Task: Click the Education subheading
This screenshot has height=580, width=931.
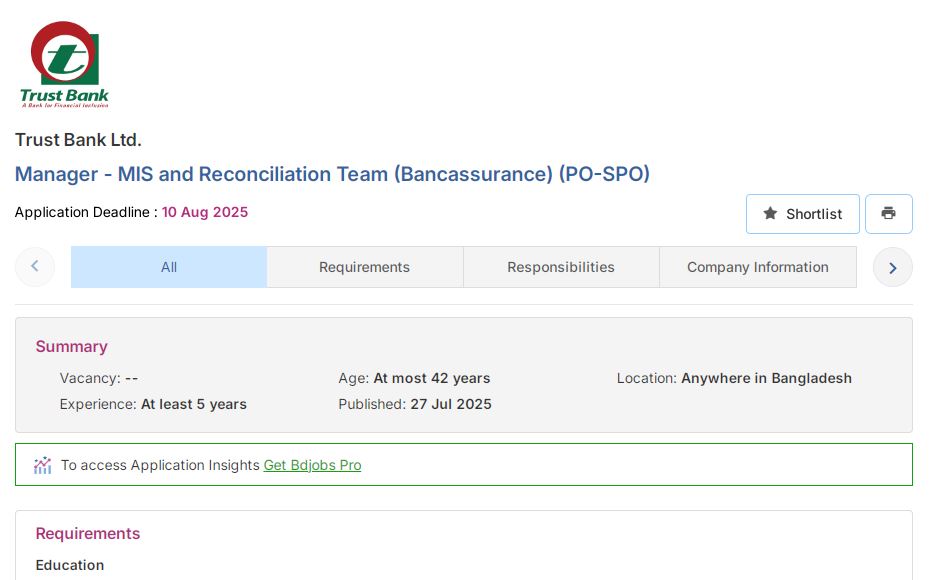Action: pyautogui.click(x=70, y=565)
